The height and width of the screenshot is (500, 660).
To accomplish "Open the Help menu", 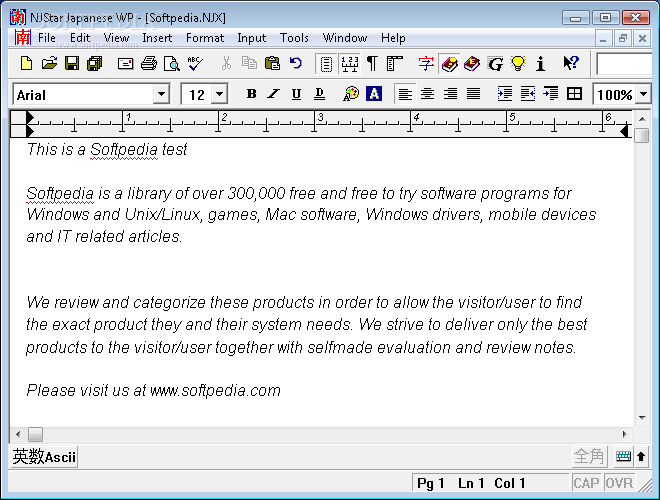I will [393, 38].
